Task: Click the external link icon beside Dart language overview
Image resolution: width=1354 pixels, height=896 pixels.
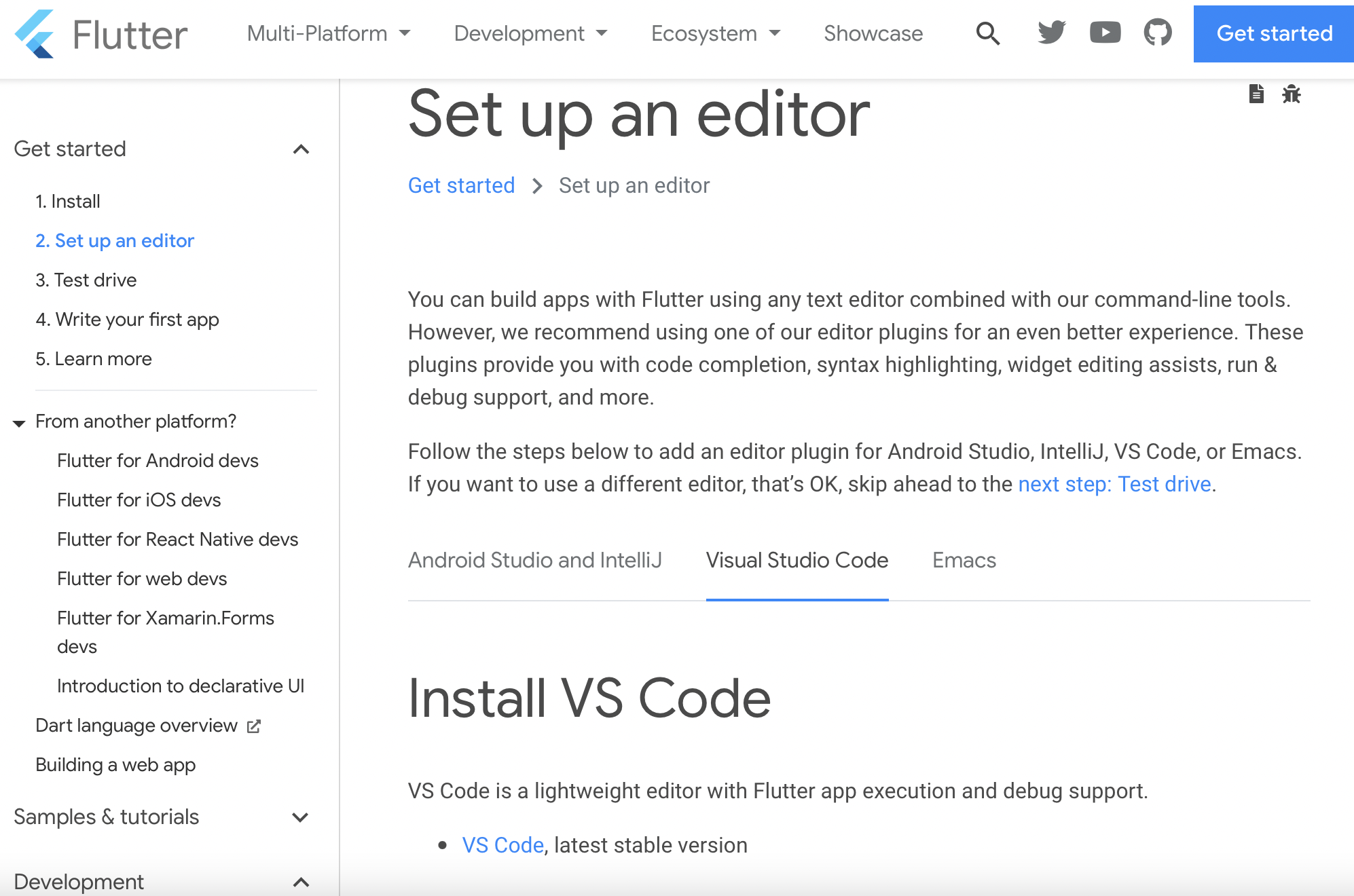Action: [254, 725]
